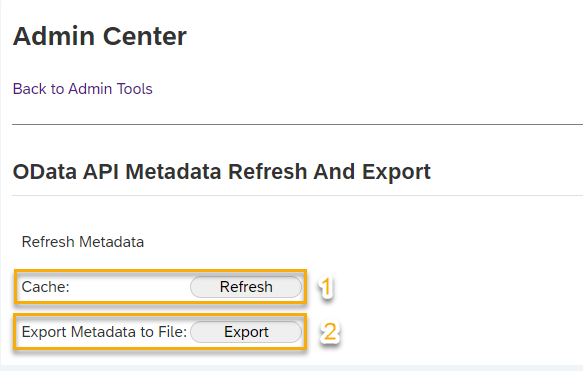This screenshot has height=371, width=583.
Task: Click the Refresh button for Cache
Action: pyautogui.click(x=246, y=287)
